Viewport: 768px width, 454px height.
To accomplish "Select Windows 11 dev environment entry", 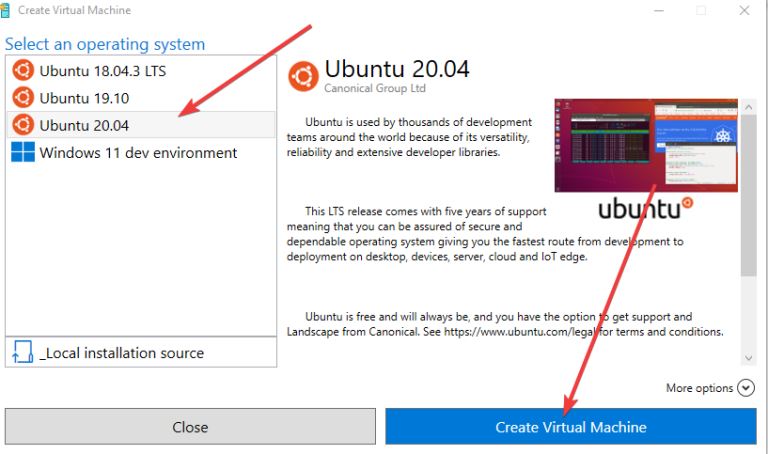I will click(x=141, y=152).
